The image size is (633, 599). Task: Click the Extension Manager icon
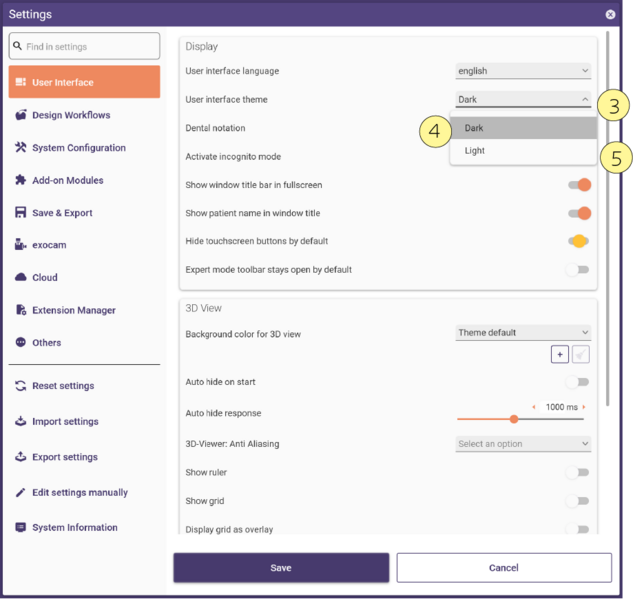[21, 310]
